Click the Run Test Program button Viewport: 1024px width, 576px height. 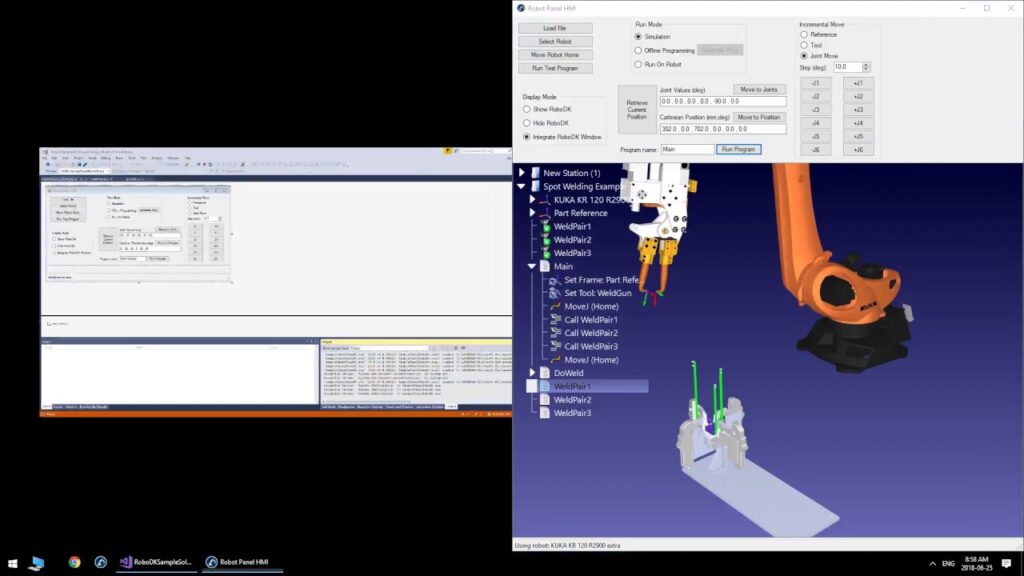[555, 68]
